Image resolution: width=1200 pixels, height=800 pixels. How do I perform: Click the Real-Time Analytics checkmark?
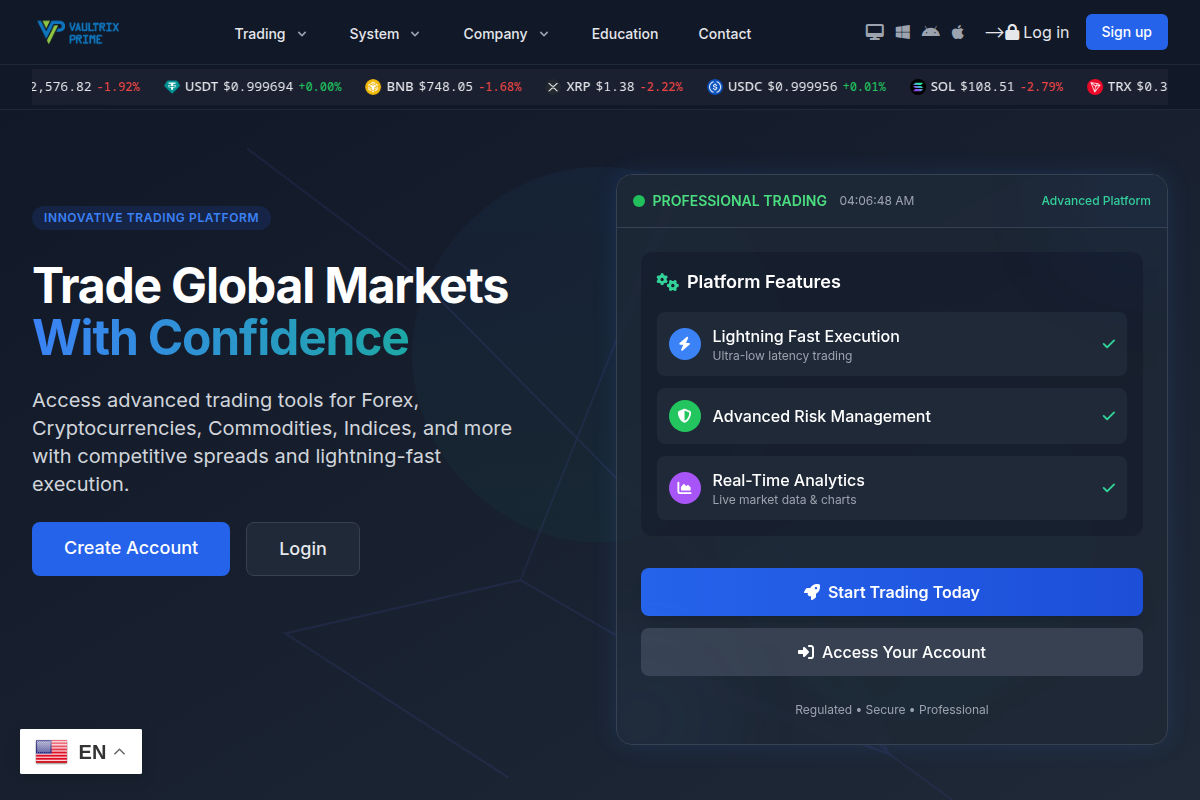[1108, 488]
